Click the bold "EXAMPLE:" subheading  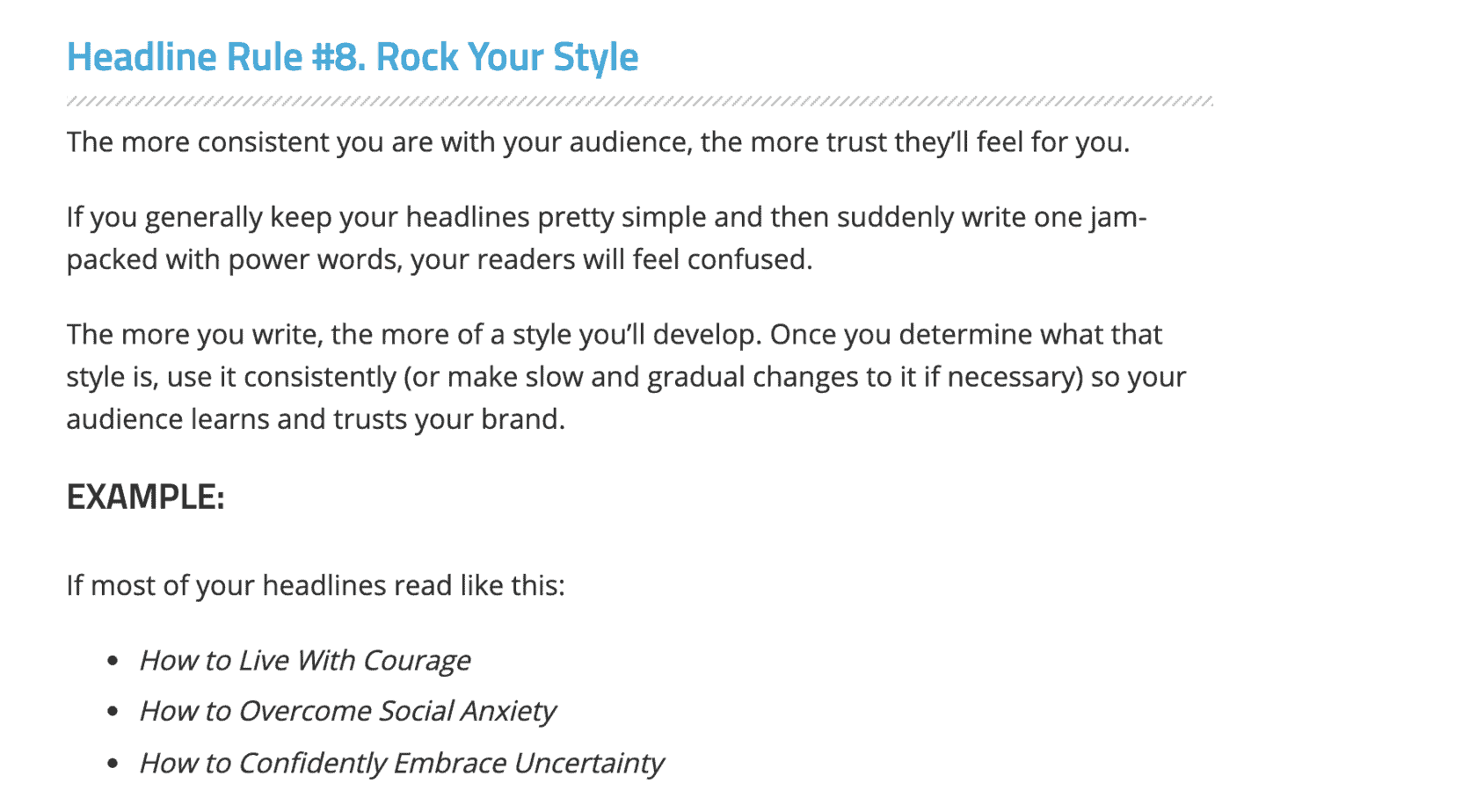click(146, 497)
